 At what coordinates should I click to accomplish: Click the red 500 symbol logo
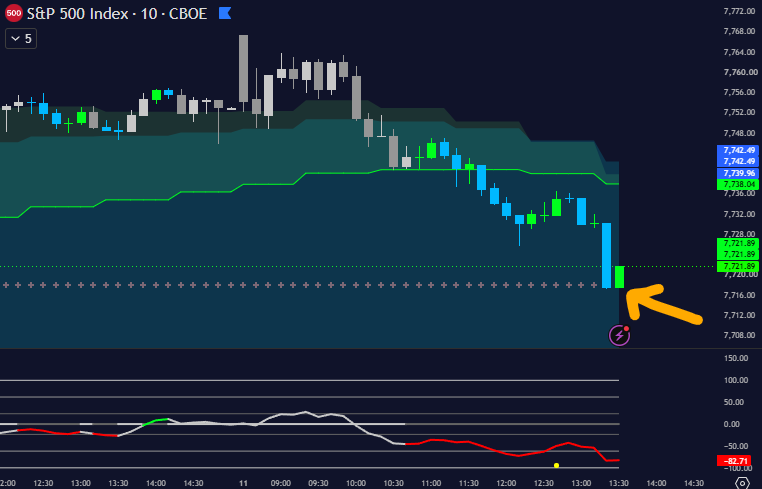point(14,13)
